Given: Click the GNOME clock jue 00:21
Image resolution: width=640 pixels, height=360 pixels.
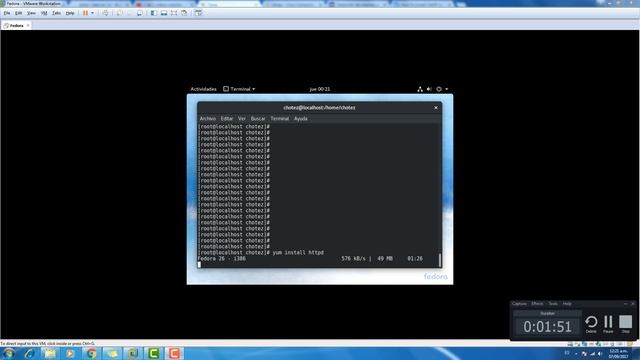Looking at the screenshot, I should (x=320, y=89).
